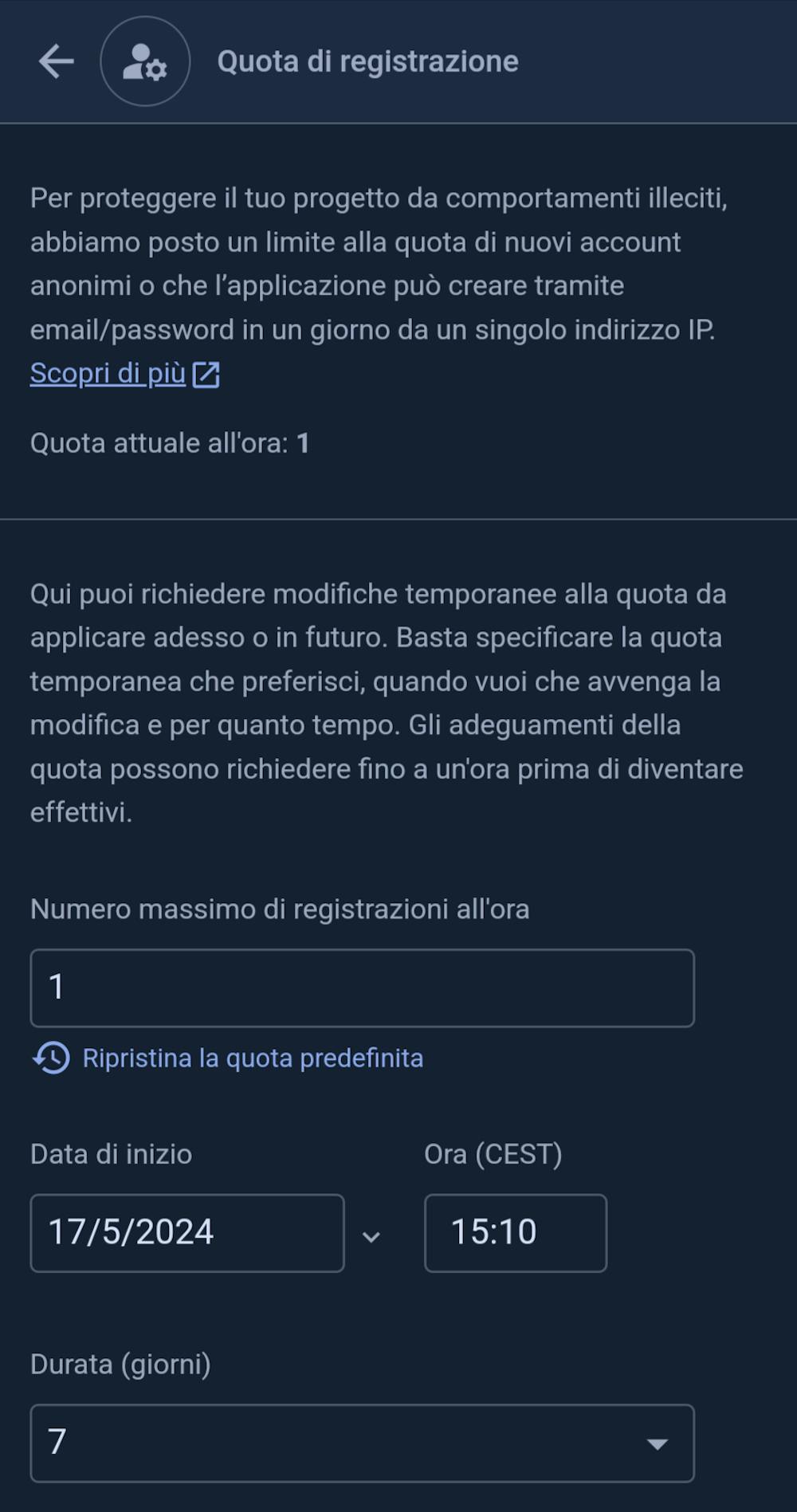Click the paragraph starting with Per proteggere

[379, 264]
